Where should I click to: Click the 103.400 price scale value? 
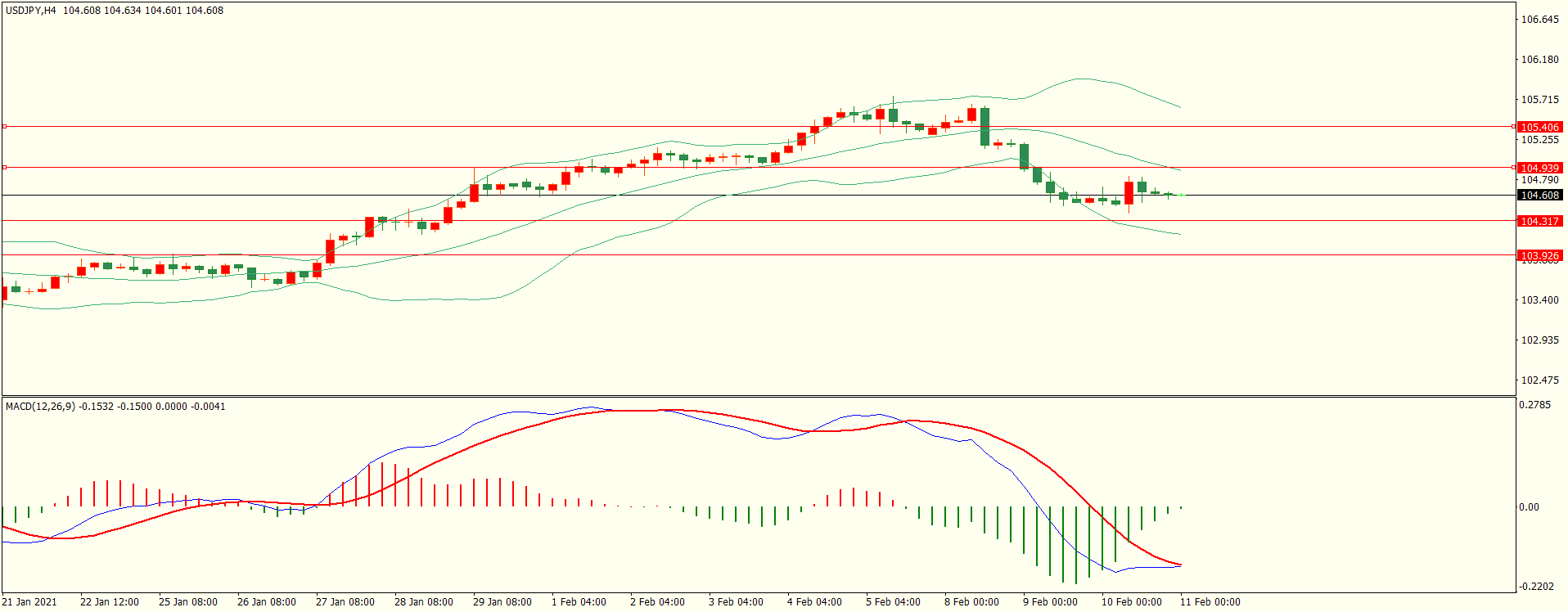1539,300
